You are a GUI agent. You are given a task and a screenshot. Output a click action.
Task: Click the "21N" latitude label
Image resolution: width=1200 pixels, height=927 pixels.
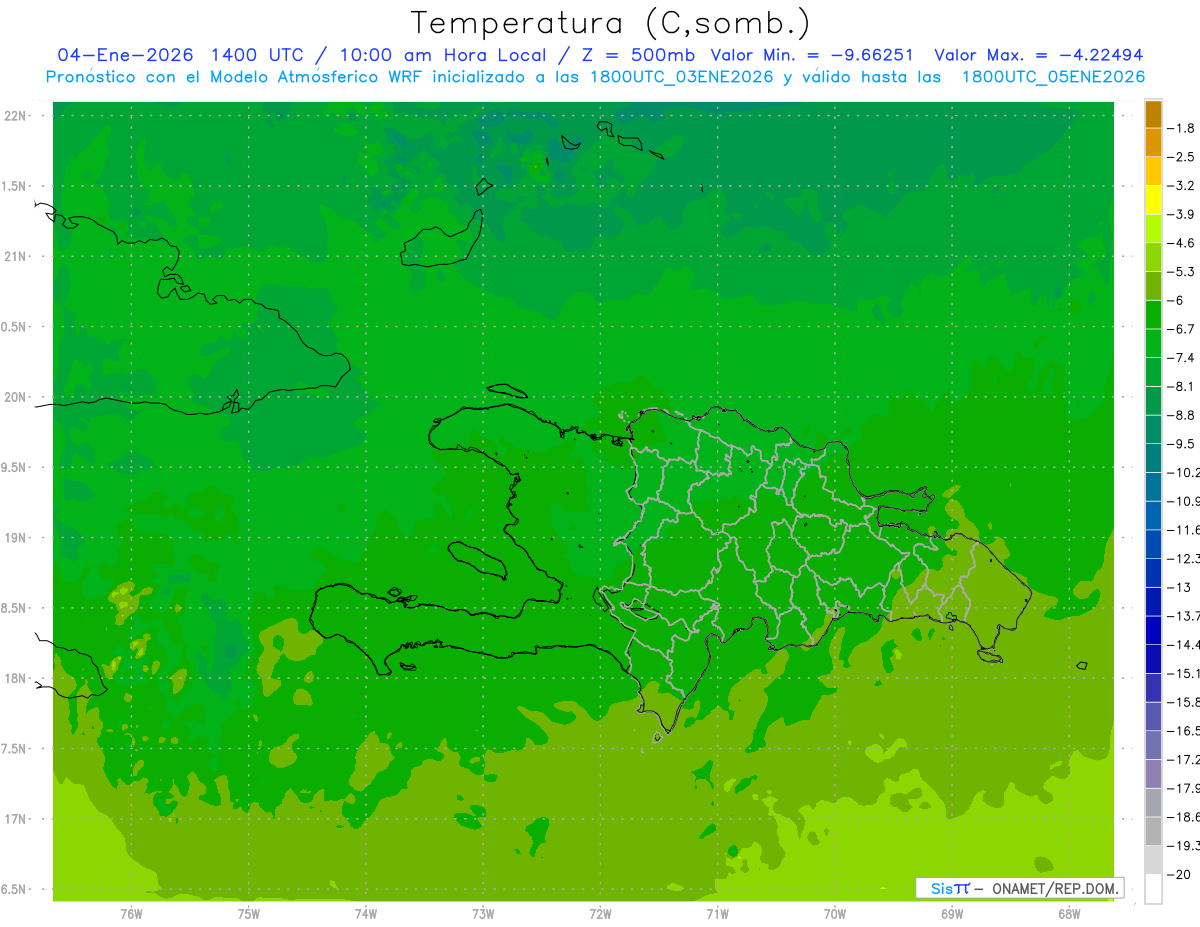pyautogui.click(x=16, y=257)
